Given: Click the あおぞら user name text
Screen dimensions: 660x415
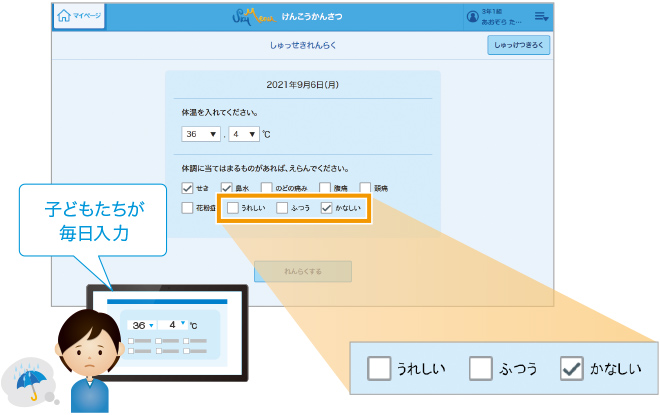Looking at the screenshot, I should 501,21.
